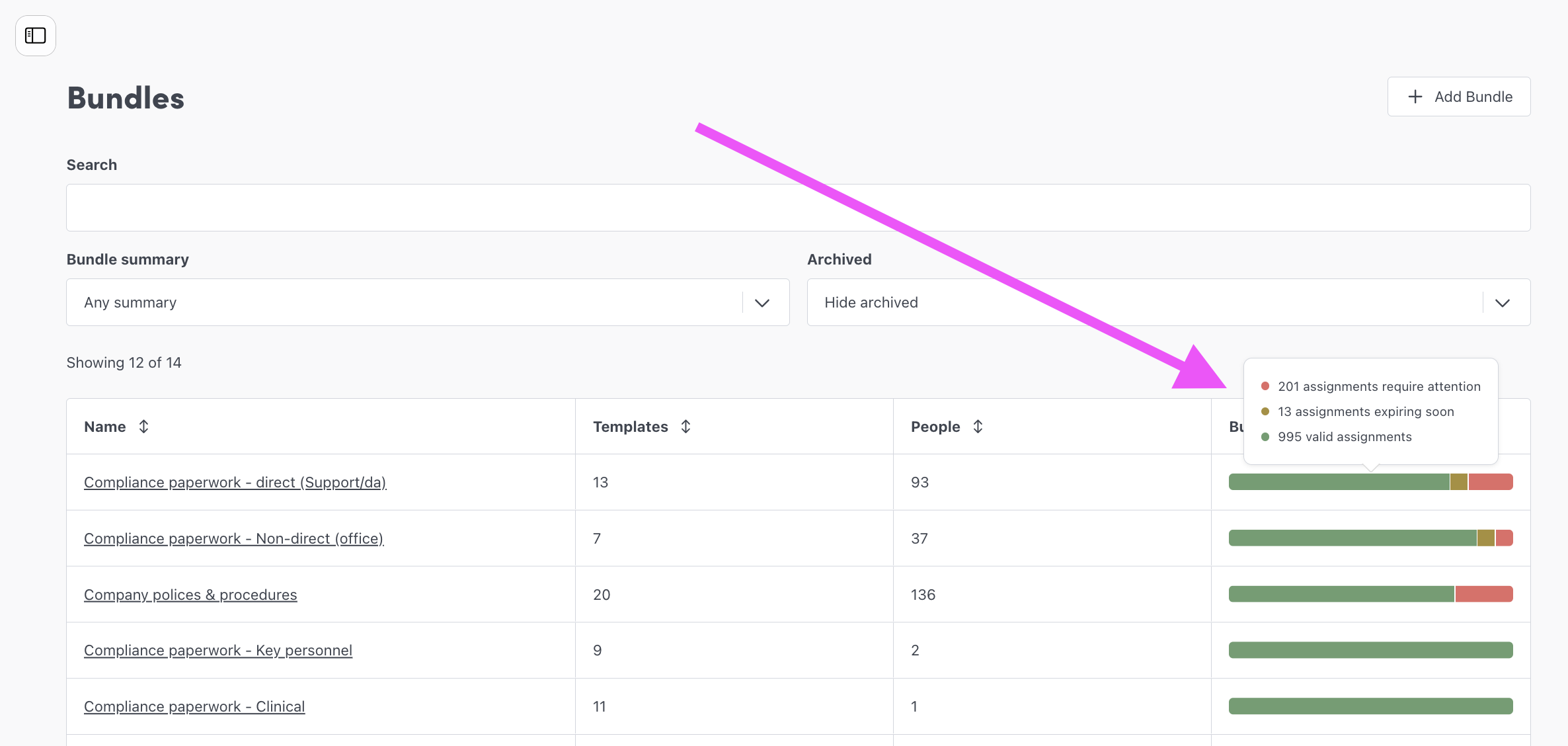The image size is (1568, 746).
Task: Open Compliance paperwork - direct (Support/da) bundle
Action: 235,482
